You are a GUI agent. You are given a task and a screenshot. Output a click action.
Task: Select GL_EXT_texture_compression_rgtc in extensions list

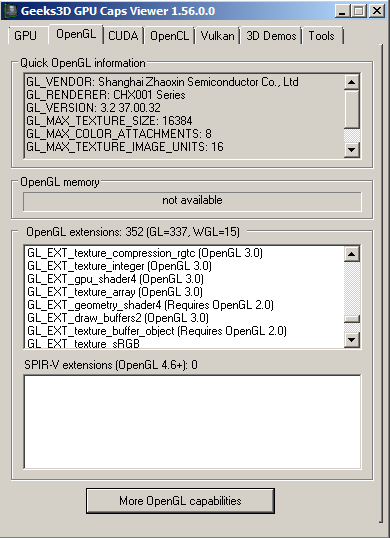[x=145, y=253]
